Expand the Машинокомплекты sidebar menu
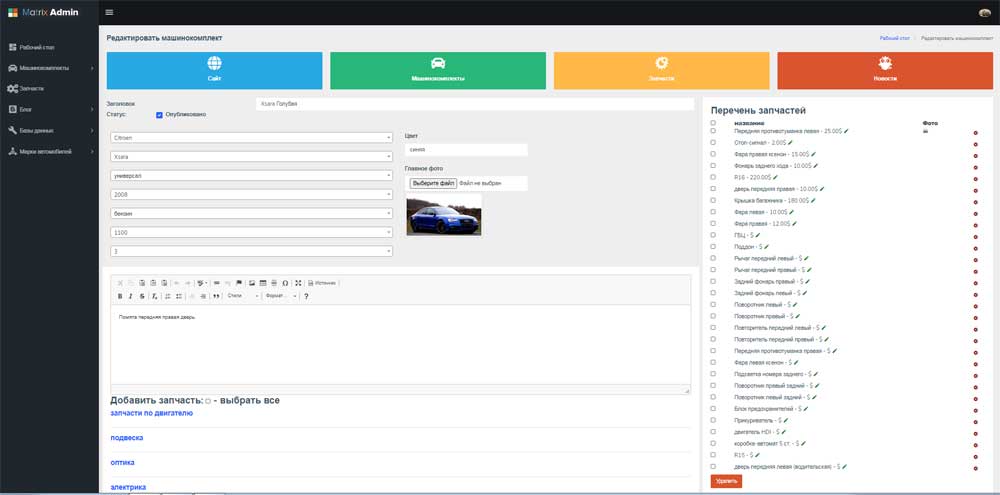Viewport: 1000px width, 495px height. coord(50,68)
